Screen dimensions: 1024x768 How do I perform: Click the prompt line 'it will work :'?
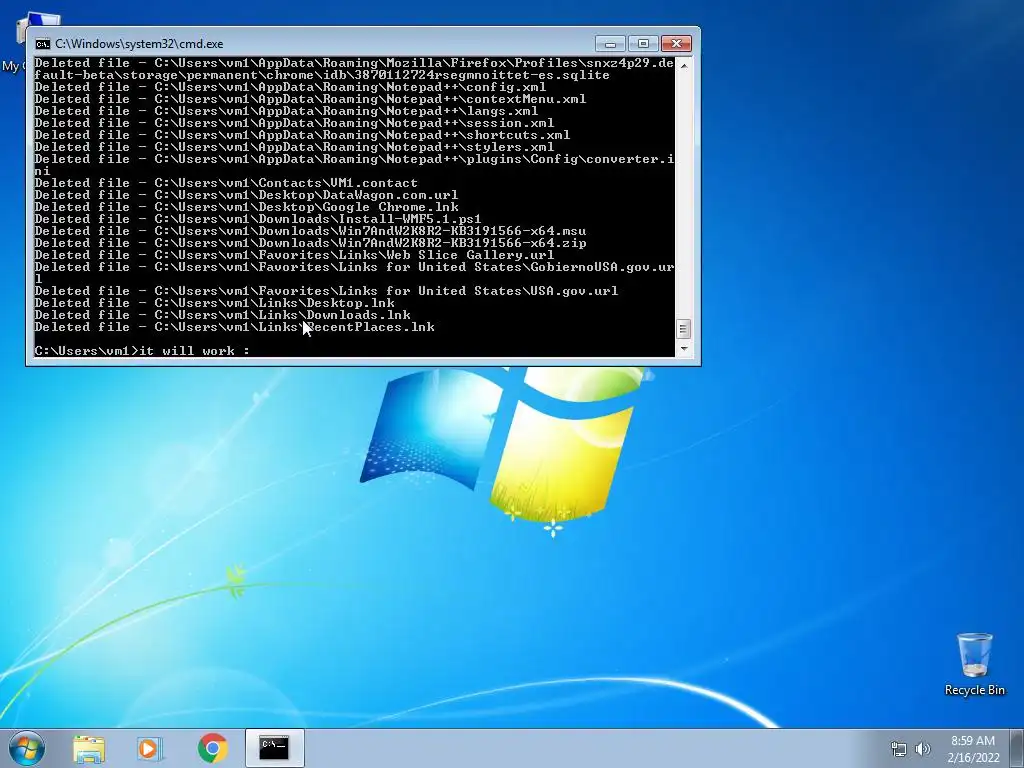(142, 351)
